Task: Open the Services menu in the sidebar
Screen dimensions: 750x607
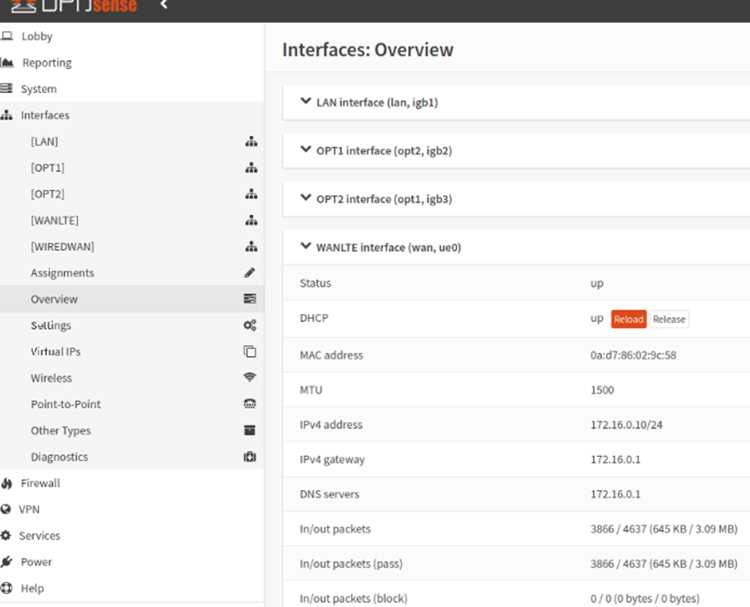Action: click(39, 536)
